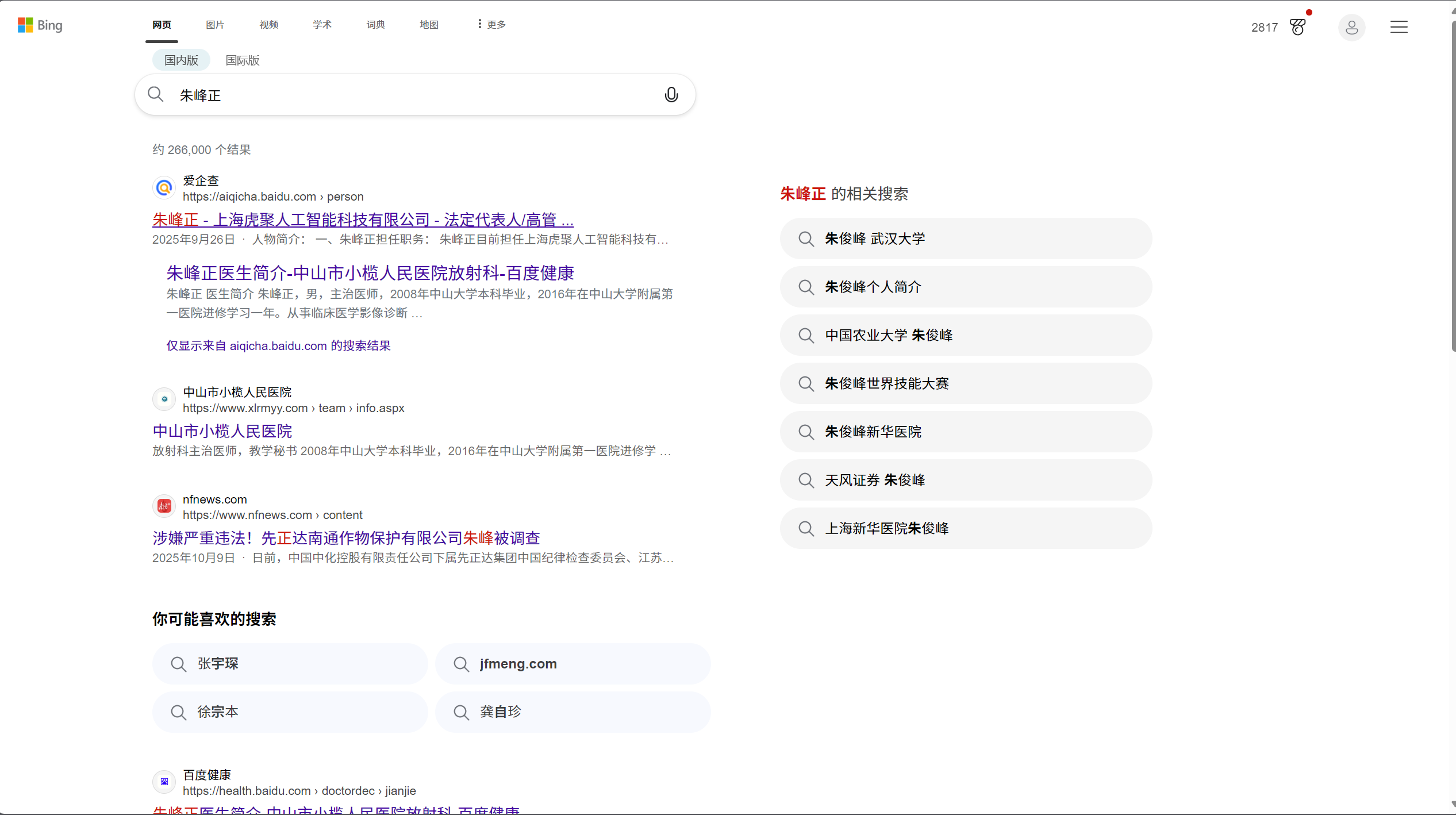This screenshot has height=815, width=1456.
Task: Open the hamburger menu icon
Action: [x=1399, y=27]
